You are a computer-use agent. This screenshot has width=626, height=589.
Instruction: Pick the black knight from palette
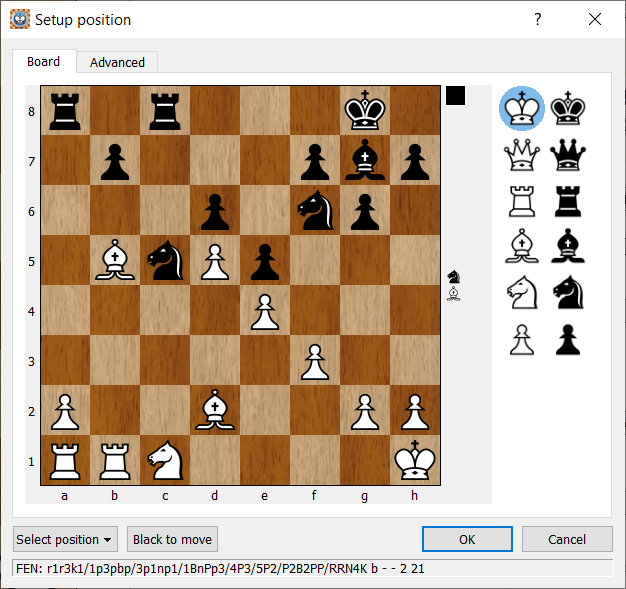click(568, 293)
